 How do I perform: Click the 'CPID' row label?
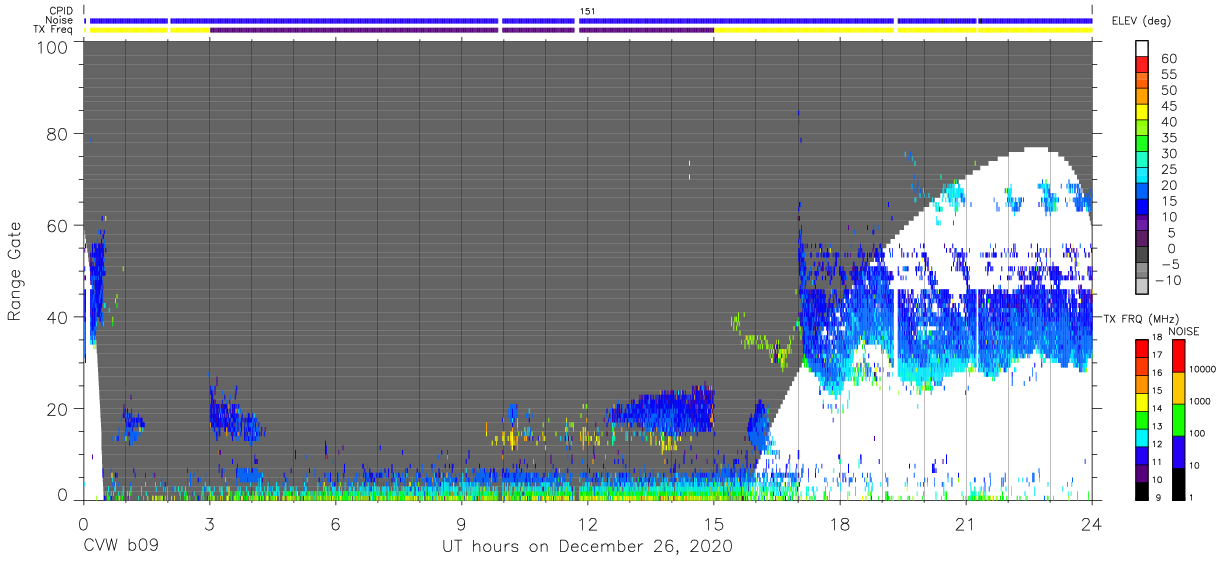point(61,11)
